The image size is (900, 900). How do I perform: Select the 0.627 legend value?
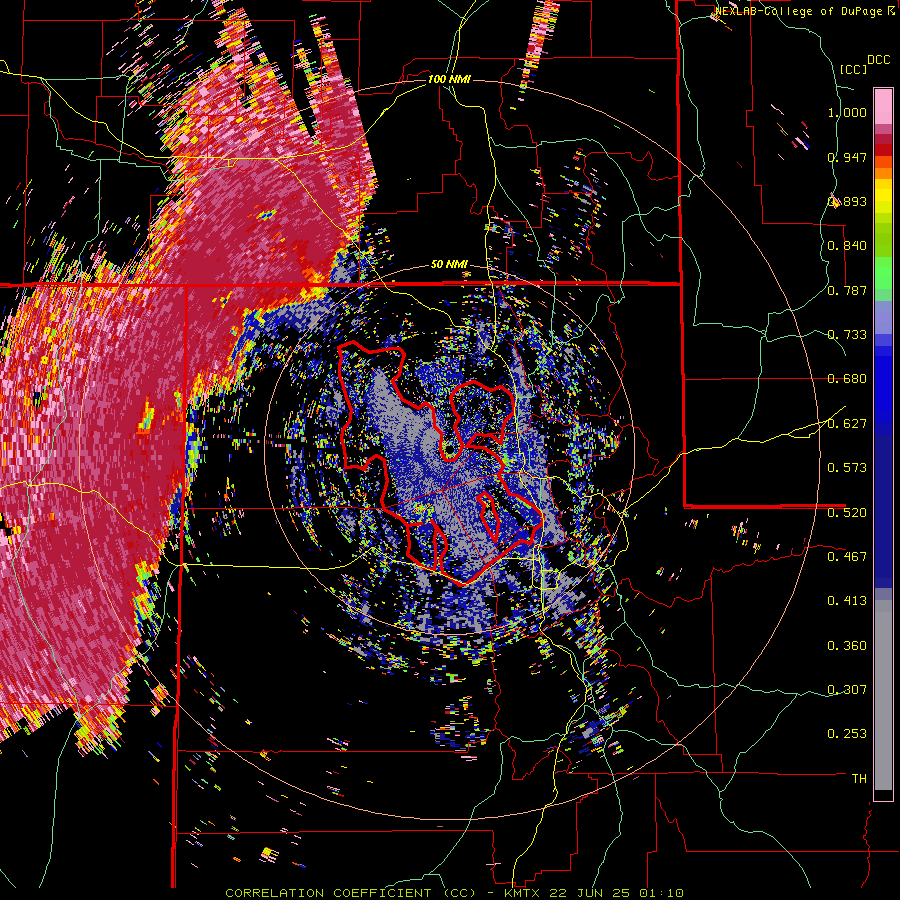(847, 424)
